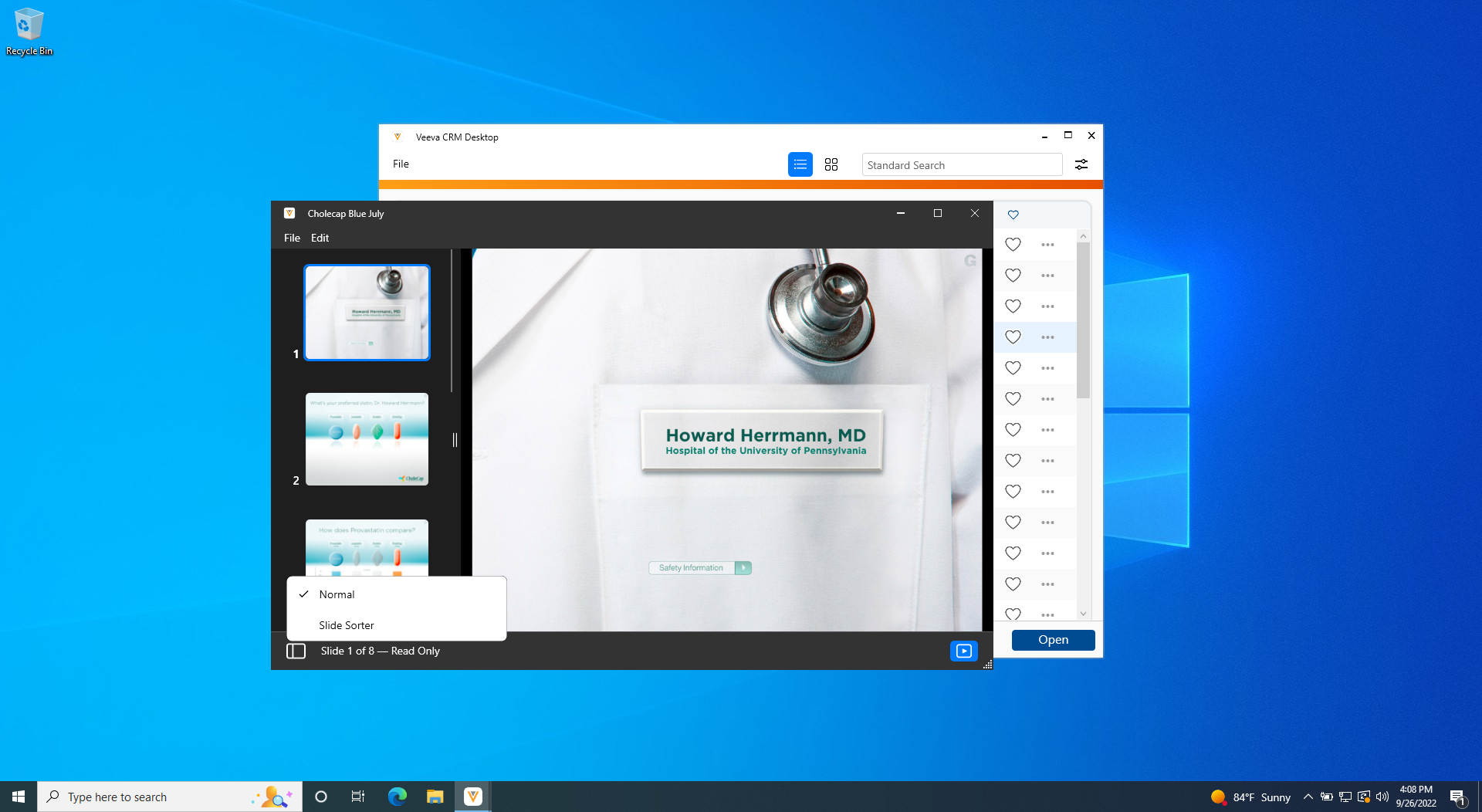Favorite the highlighted list row
The image size is (1482, 812).
pos(1013,337)
